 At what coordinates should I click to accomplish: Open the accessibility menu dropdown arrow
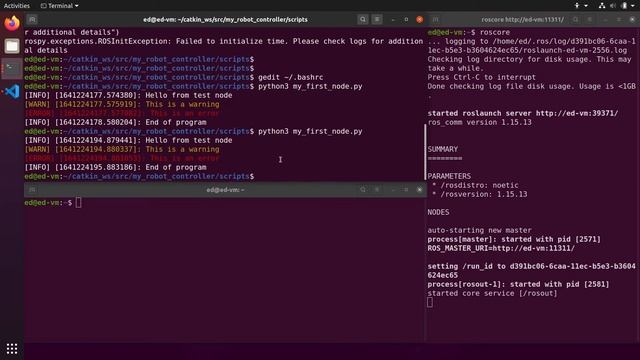coord(586,6)
